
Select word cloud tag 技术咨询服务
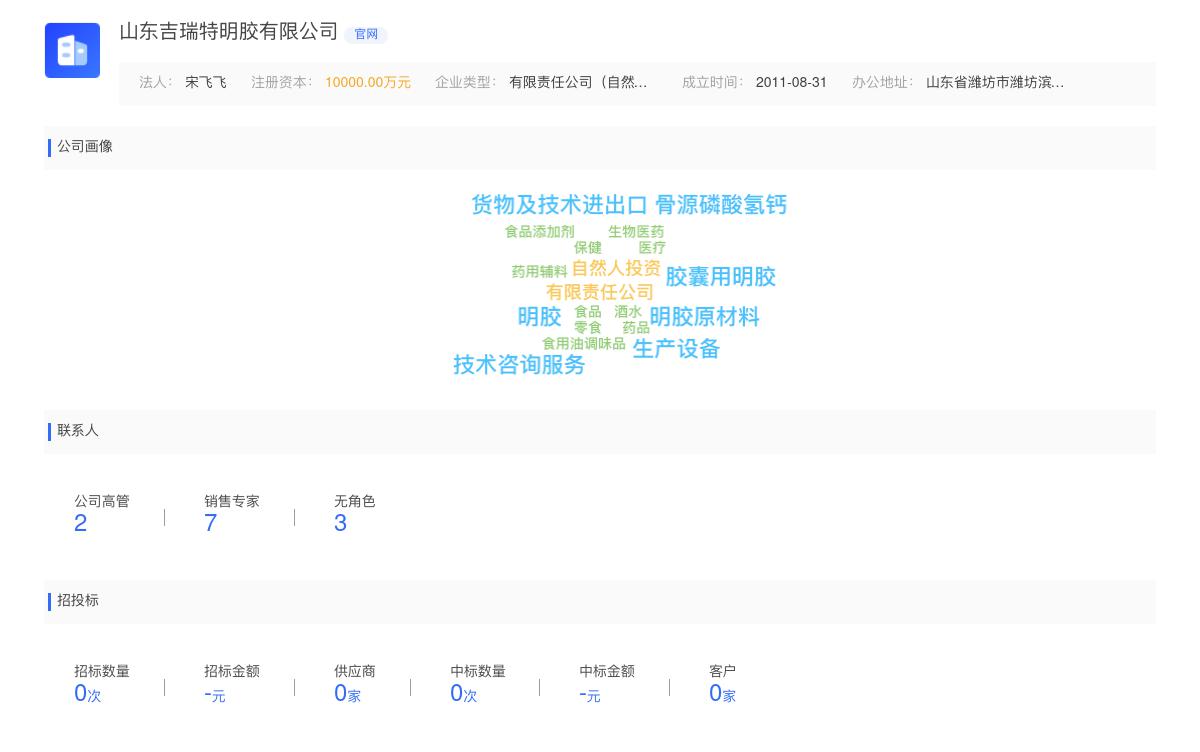click(520, 365)
